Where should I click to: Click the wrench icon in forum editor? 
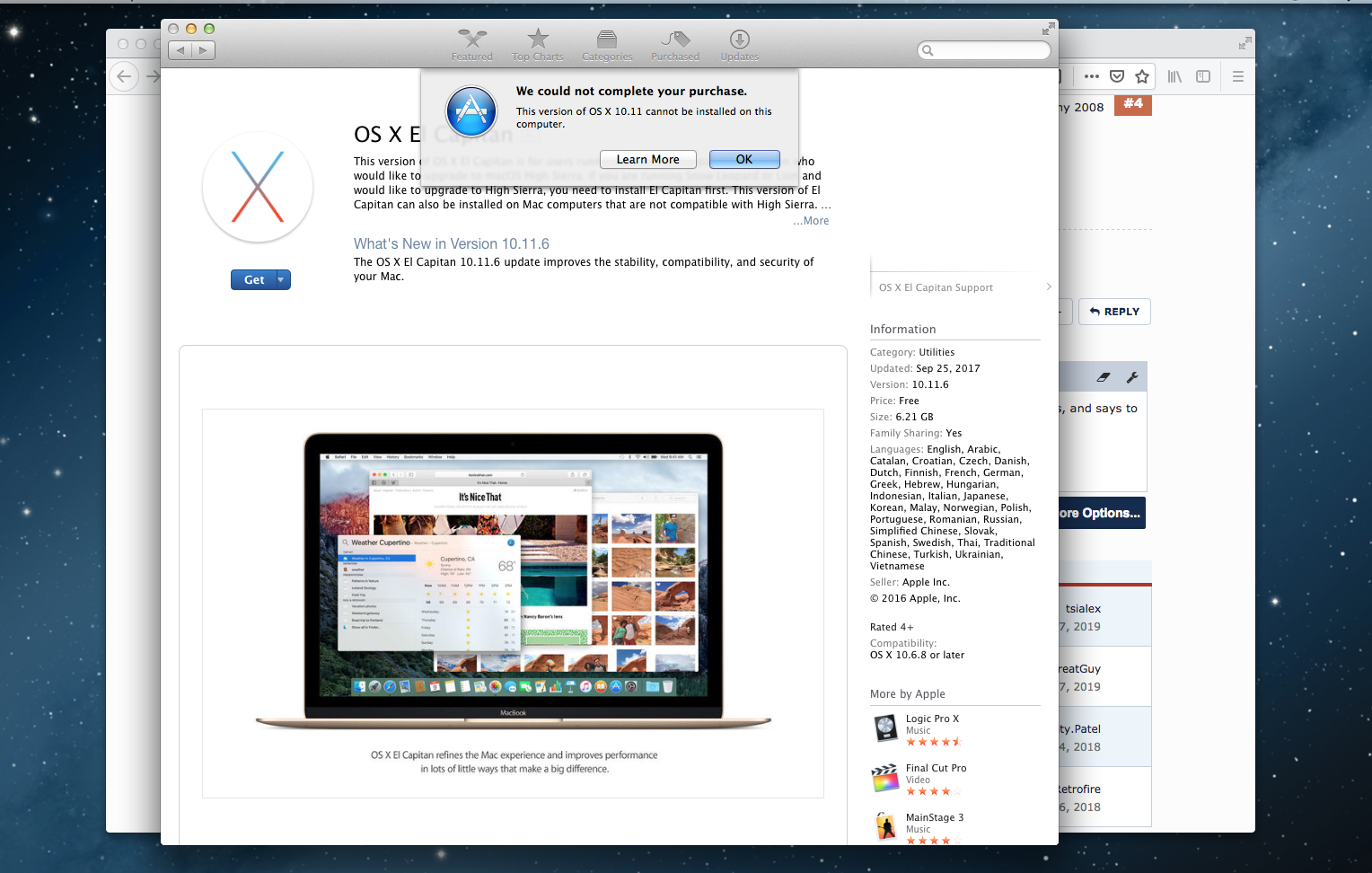pyautogui.click(x=1132, y=377)
